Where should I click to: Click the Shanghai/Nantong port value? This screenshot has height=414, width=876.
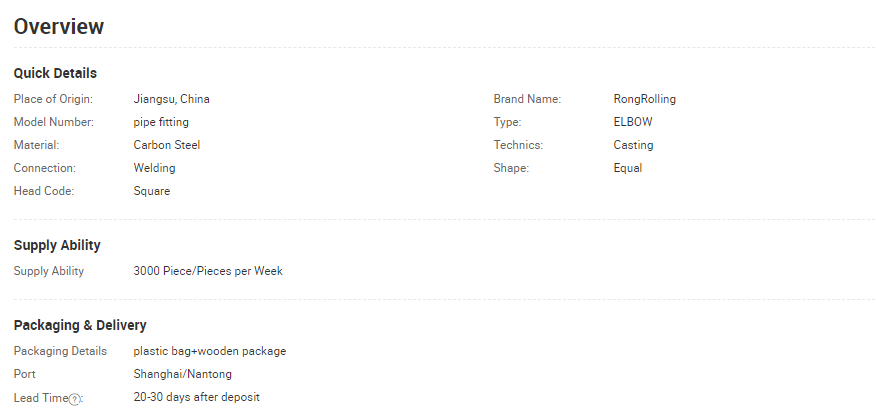(182, 374)
